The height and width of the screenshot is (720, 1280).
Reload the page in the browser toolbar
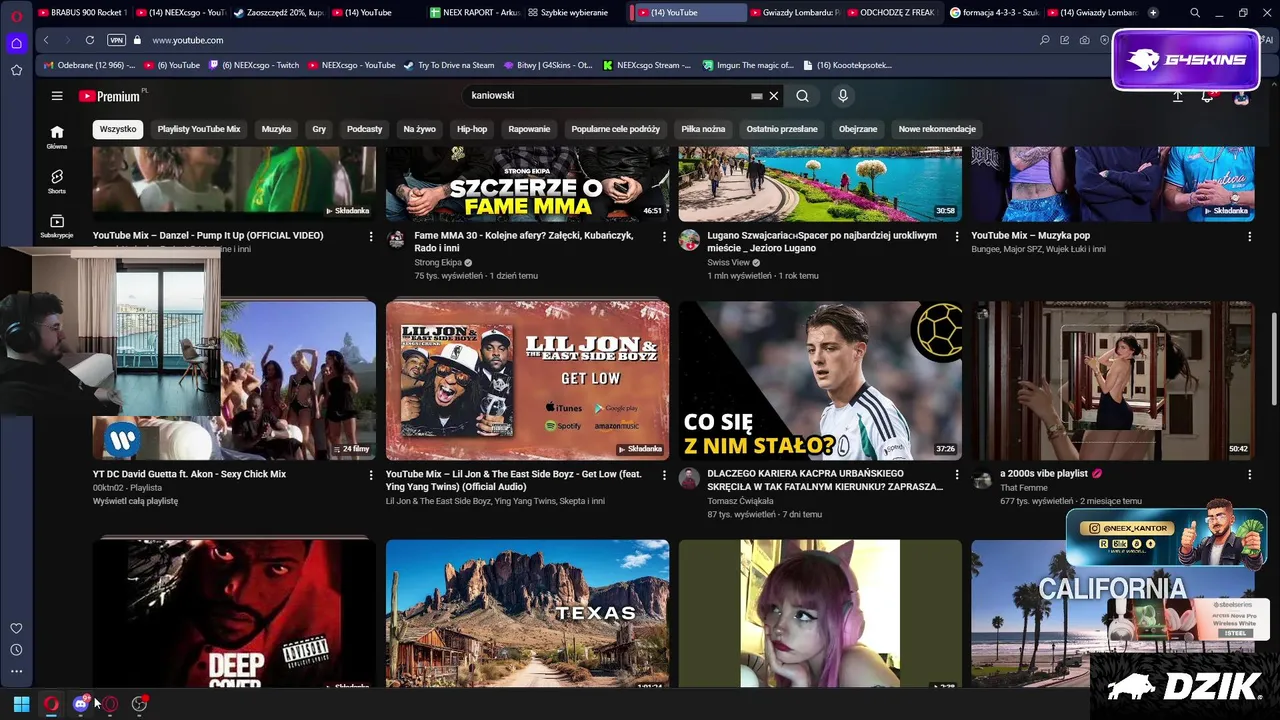point(90,40)
